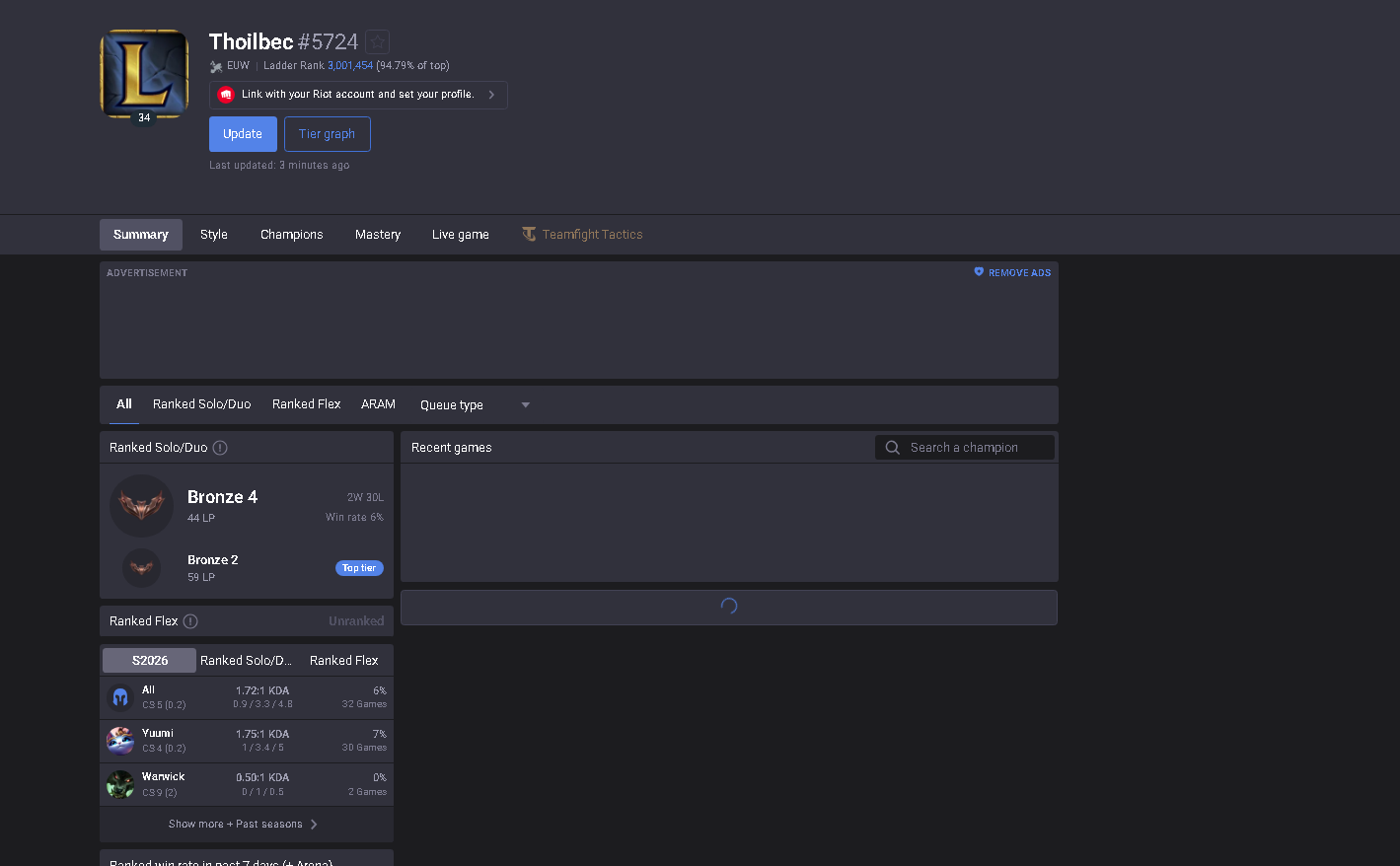Click the Riot logo in link account banner

tap(226, 95)
